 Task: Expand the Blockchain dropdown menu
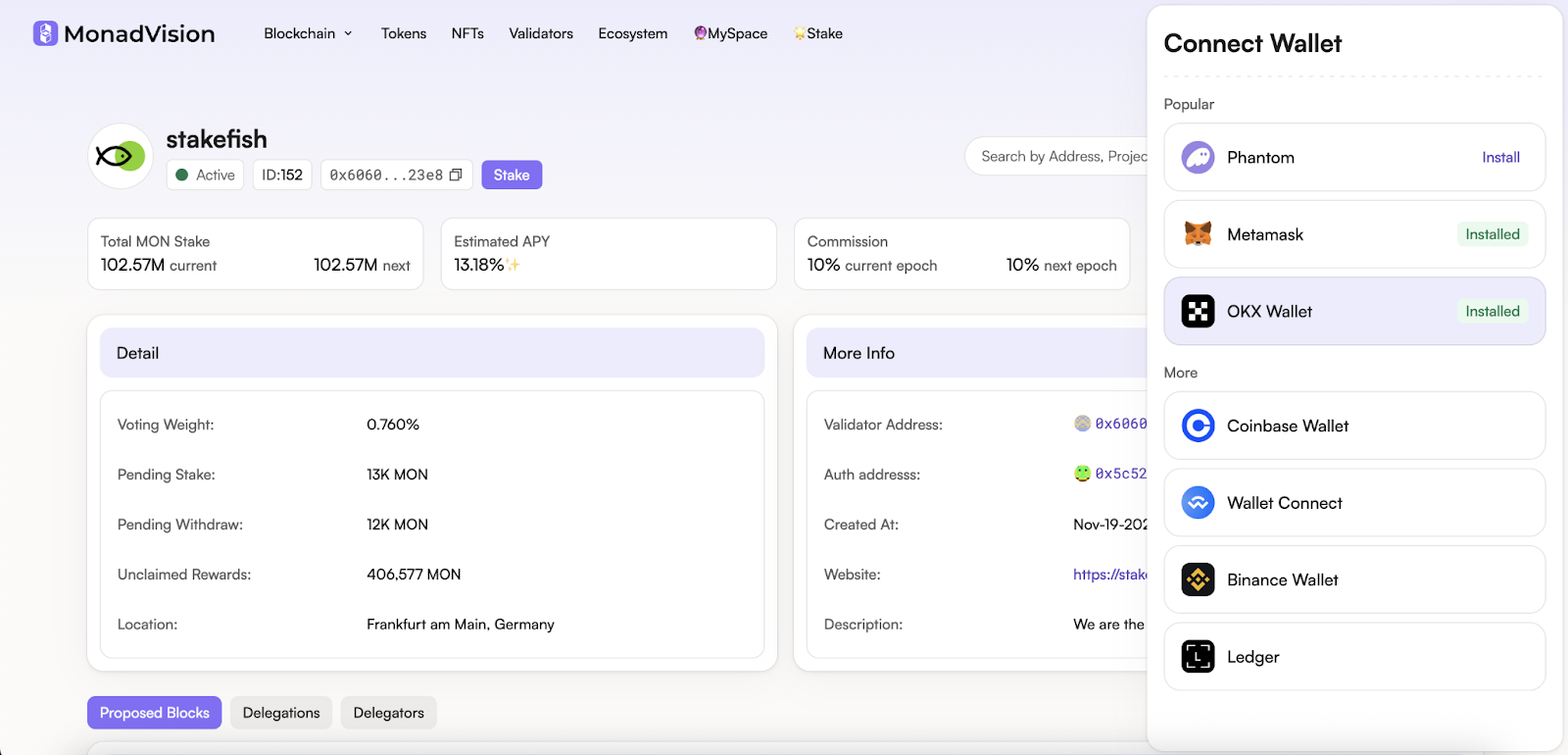click(308, 33)
